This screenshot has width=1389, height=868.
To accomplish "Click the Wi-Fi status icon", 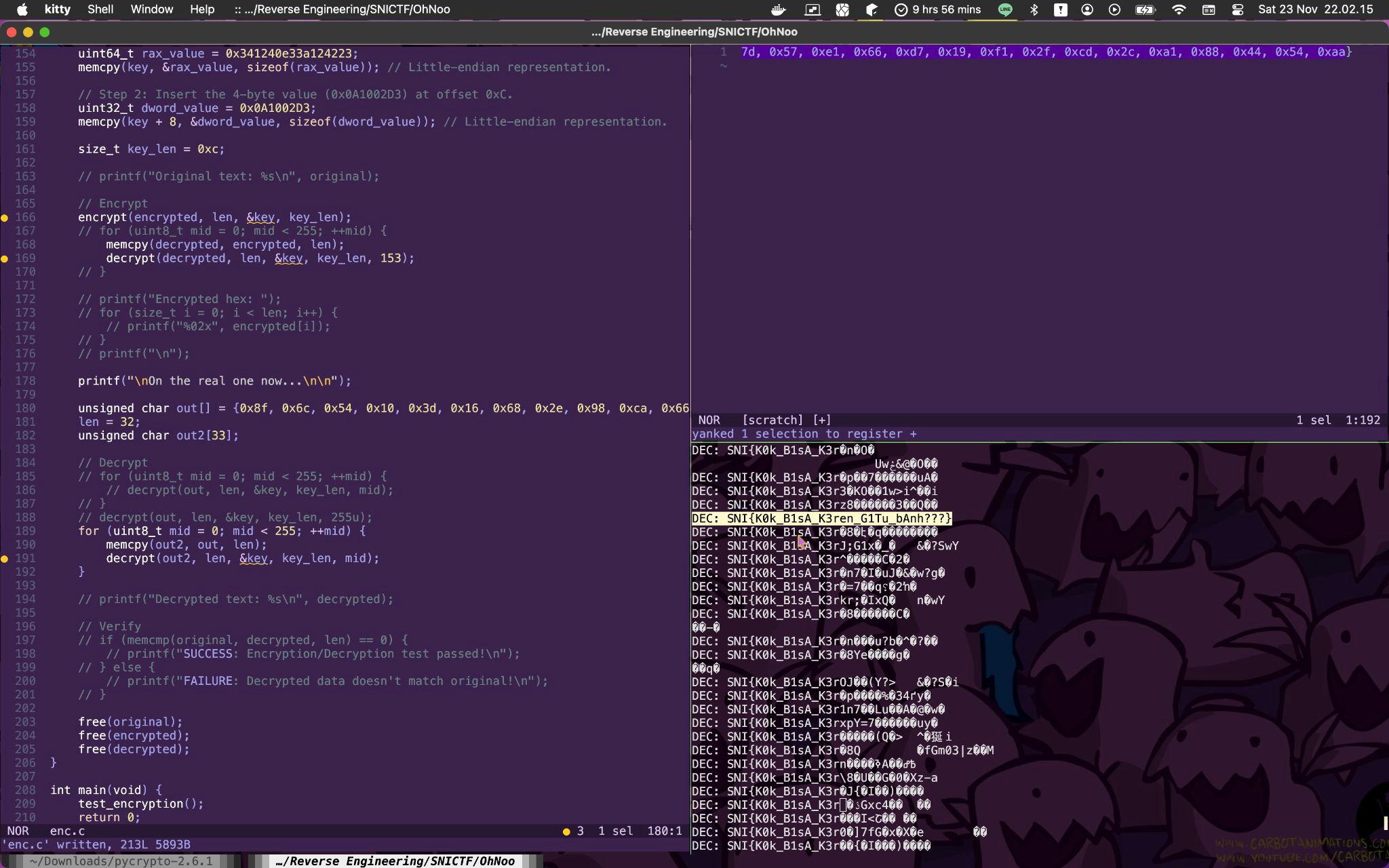I will pyautogui.click(x=1179, y=9).
